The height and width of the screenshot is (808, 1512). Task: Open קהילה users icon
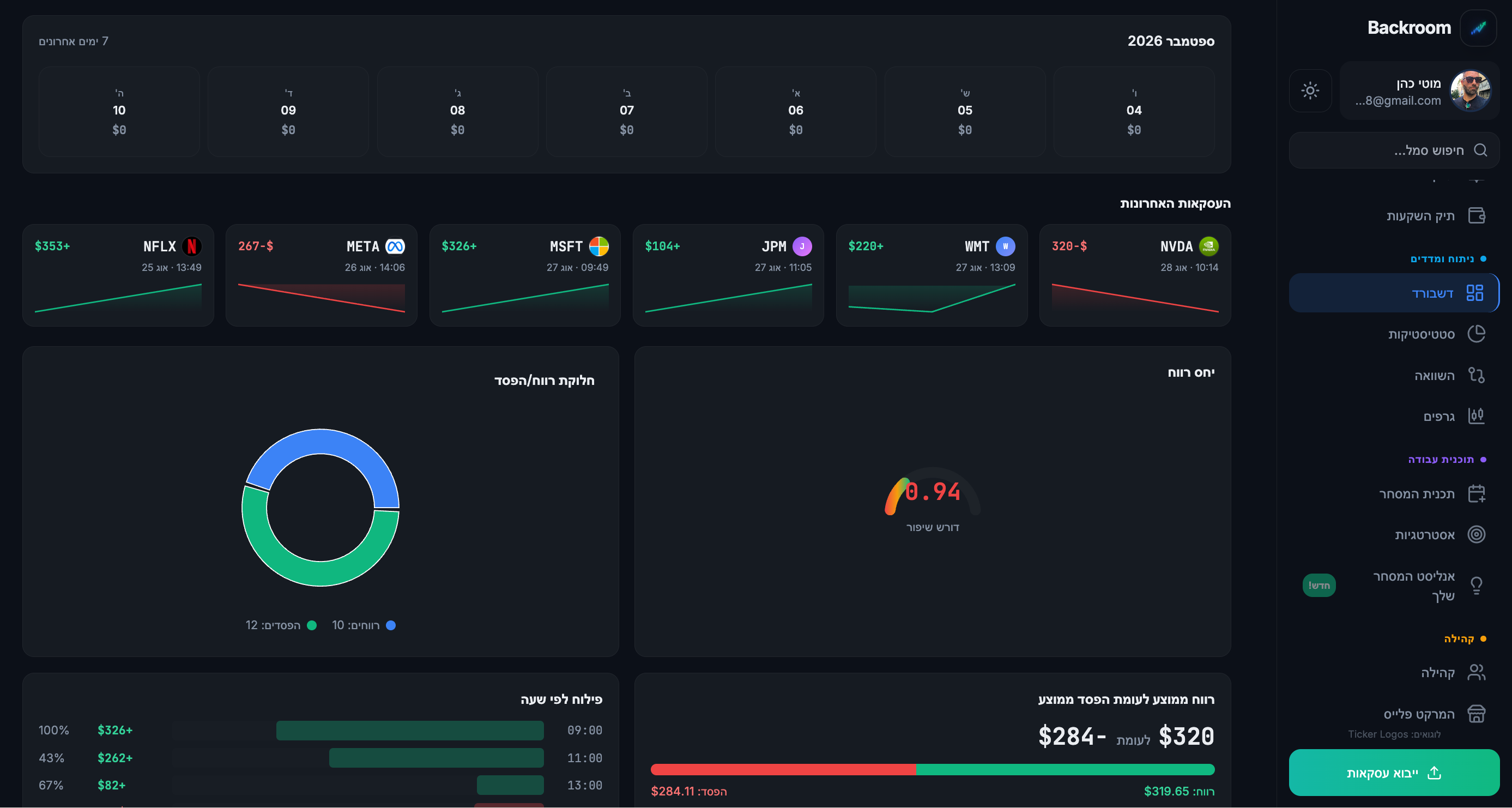(1476, 672)
